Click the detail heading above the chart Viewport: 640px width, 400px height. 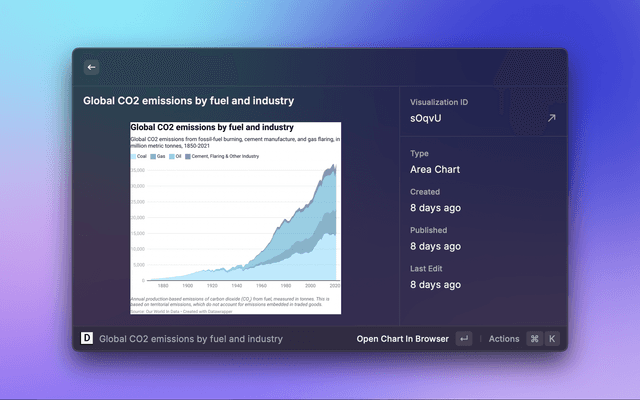(188, 101)
